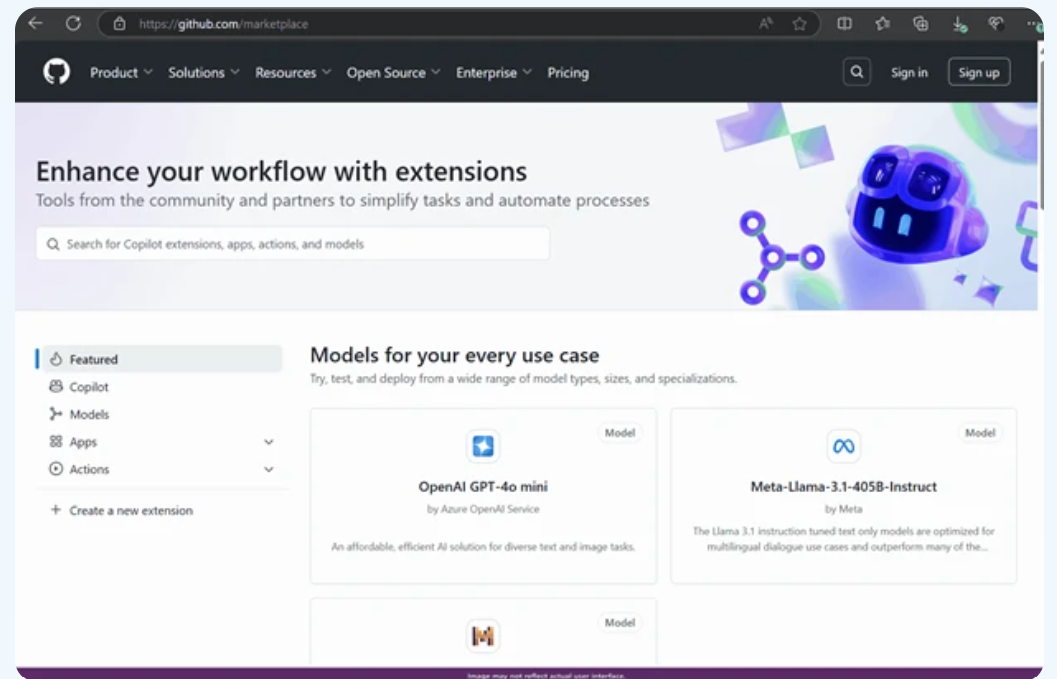Expand the Apps category chevron

point(268,441)
